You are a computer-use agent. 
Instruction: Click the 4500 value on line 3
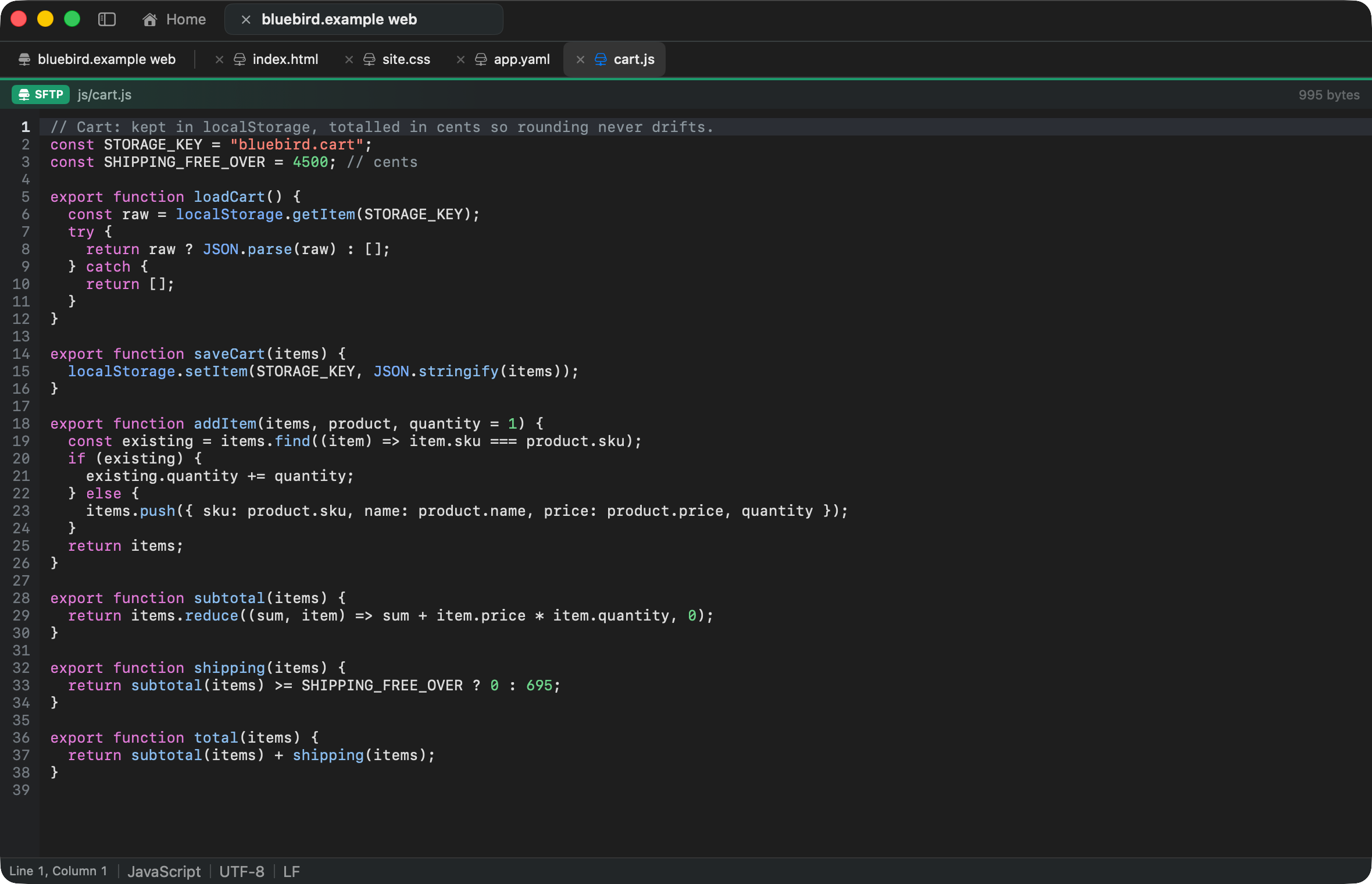pyautogui.click(x=310, y=162)
